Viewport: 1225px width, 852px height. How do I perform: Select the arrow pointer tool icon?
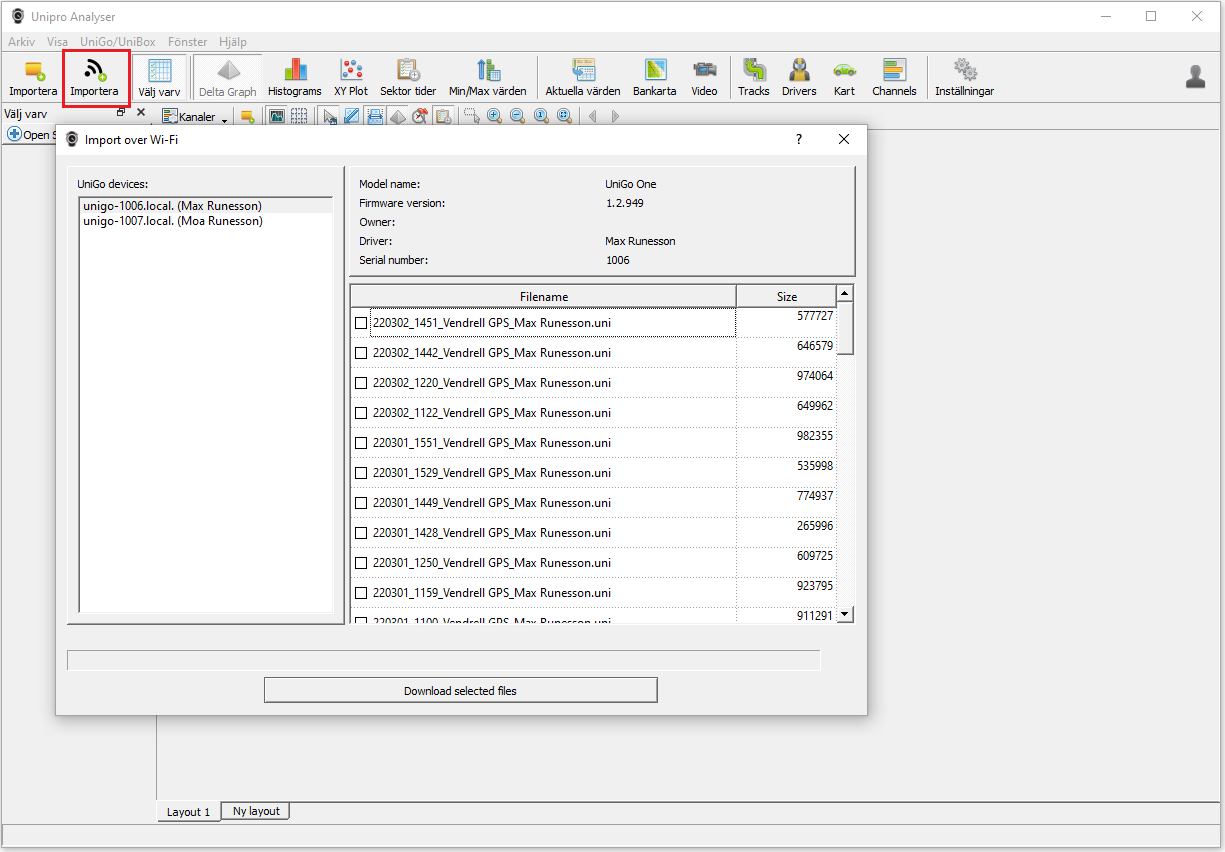(x=330, y=116)
